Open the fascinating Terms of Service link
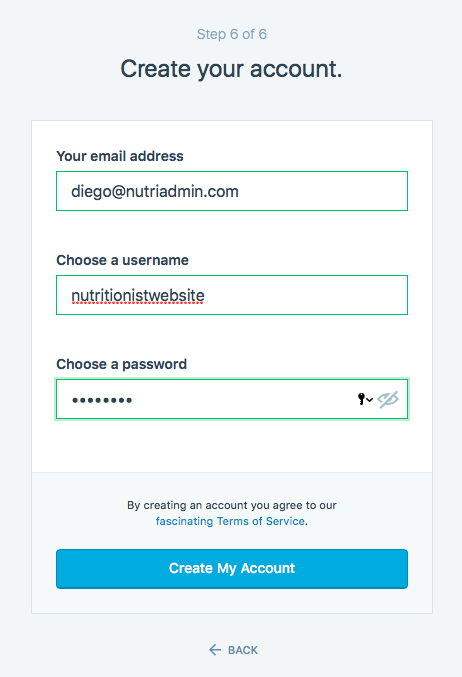The width and height of the screenshot is (462, 677). 230,521
